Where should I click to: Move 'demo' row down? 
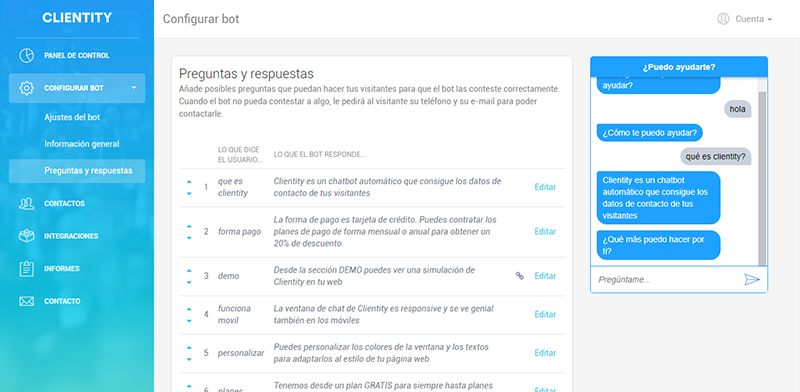click(x=189, y=282)
